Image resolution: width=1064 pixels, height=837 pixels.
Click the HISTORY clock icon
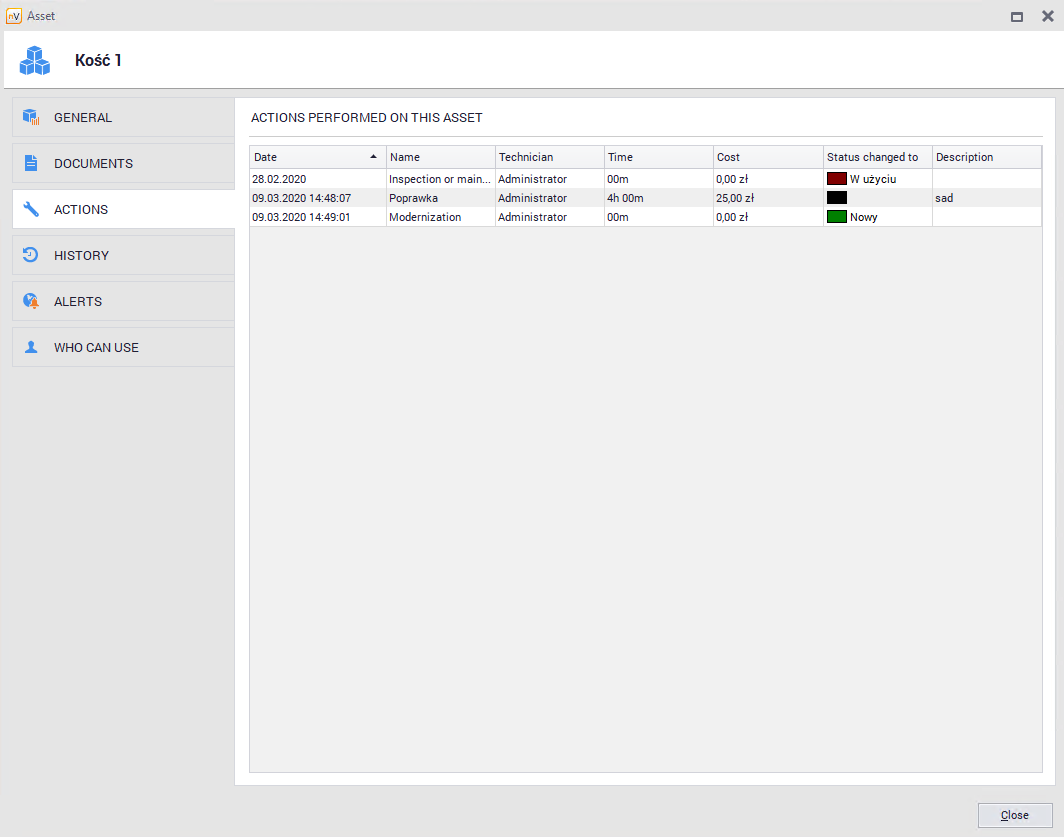click(x=31, y=255)
